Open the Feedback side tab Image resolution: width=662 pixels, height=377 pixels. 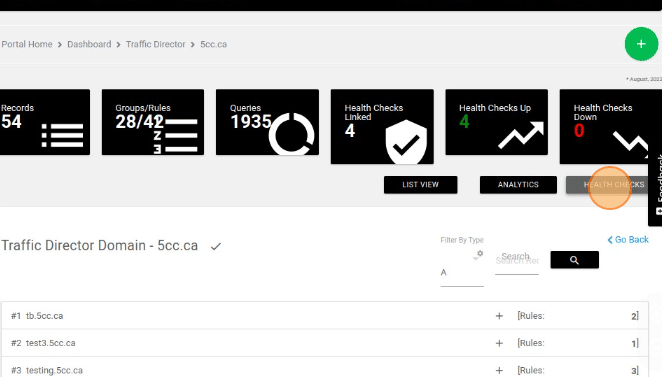[x=655, y=184]
